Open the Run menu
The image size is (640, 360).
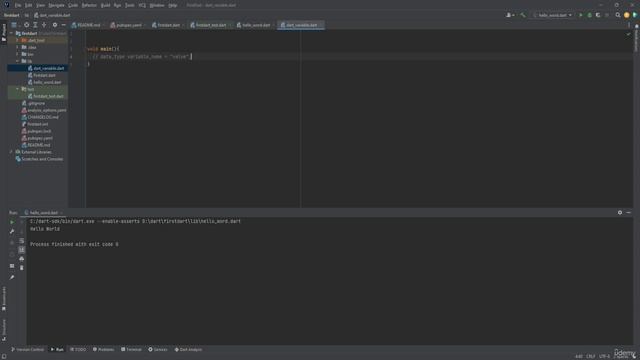point(118,5)
